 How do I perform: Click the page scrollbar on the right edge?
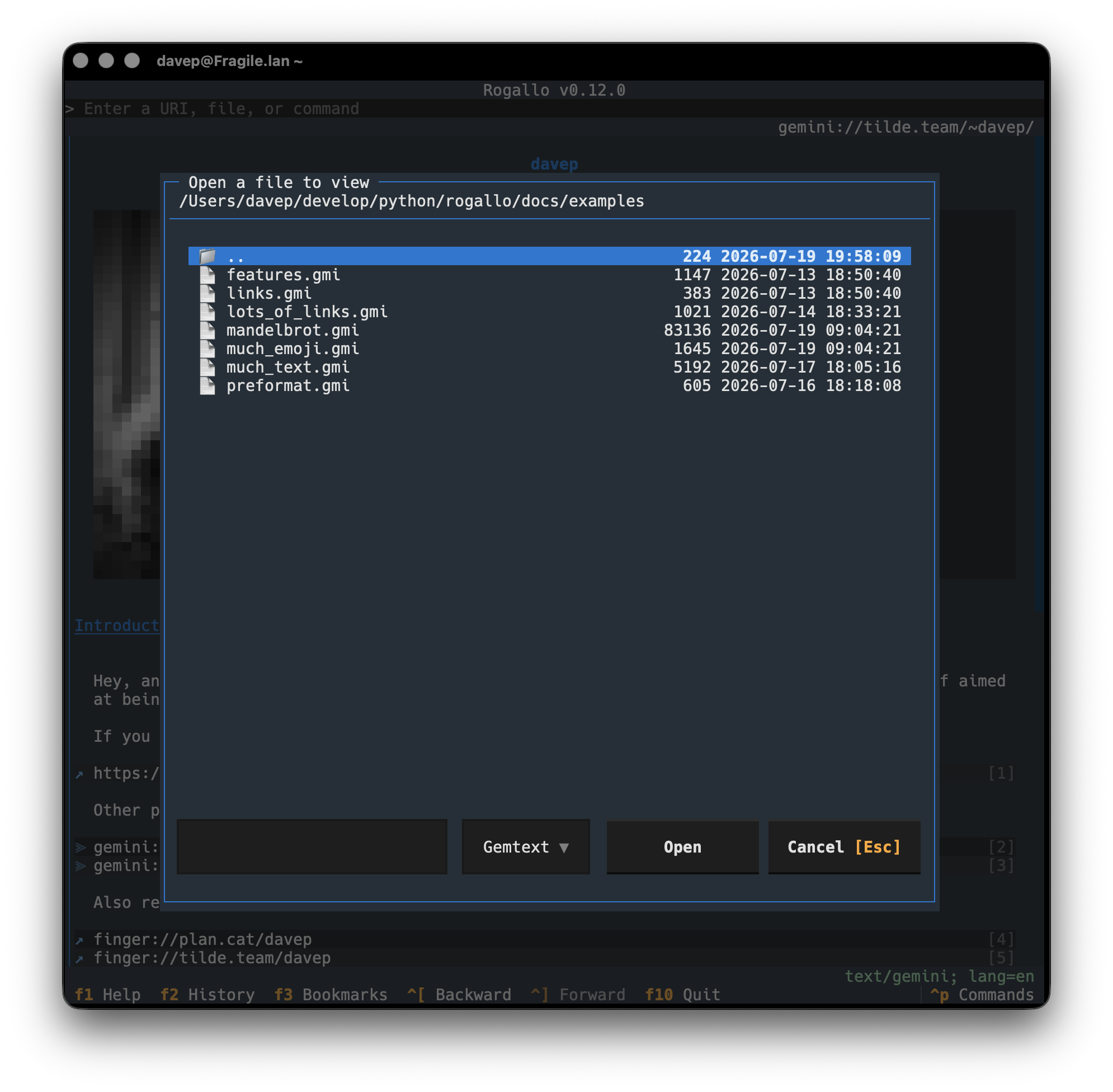coord(1039,373)
